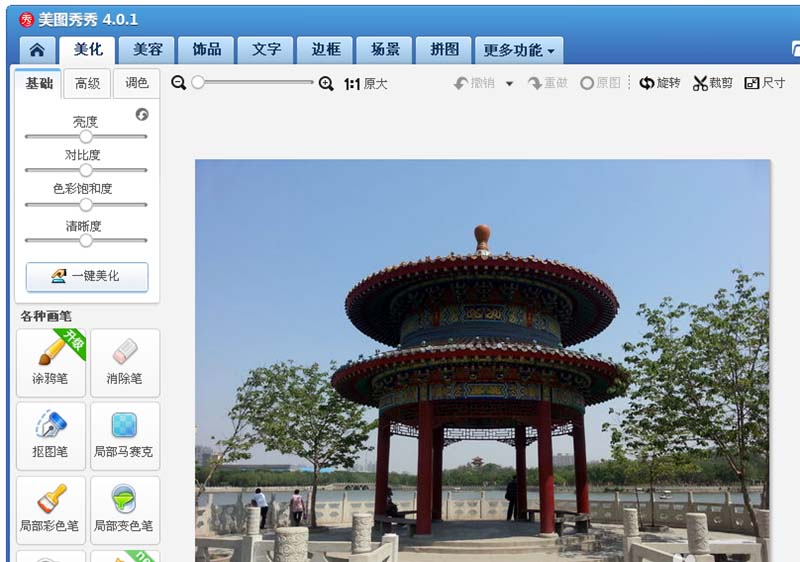
Task: Click the zoom in magnifier icon
Action: pos(326,83)
